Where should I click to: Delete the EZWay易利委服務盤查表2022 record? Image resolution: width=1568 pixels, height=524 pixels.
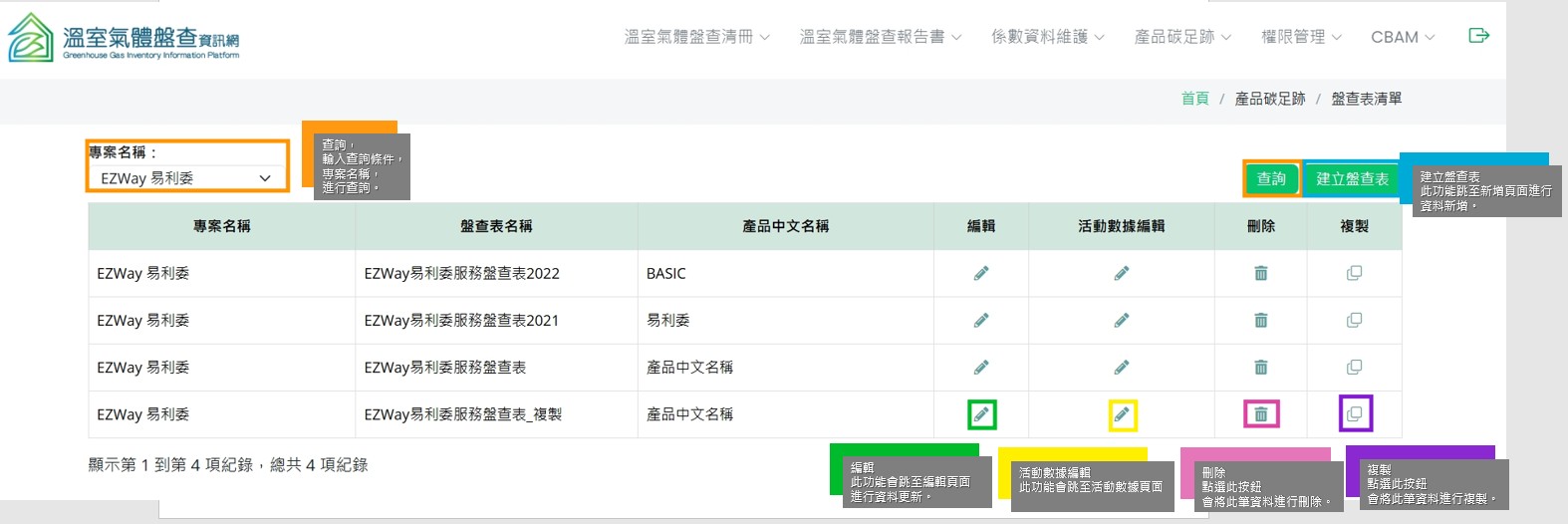click(x=1260, y=273)
